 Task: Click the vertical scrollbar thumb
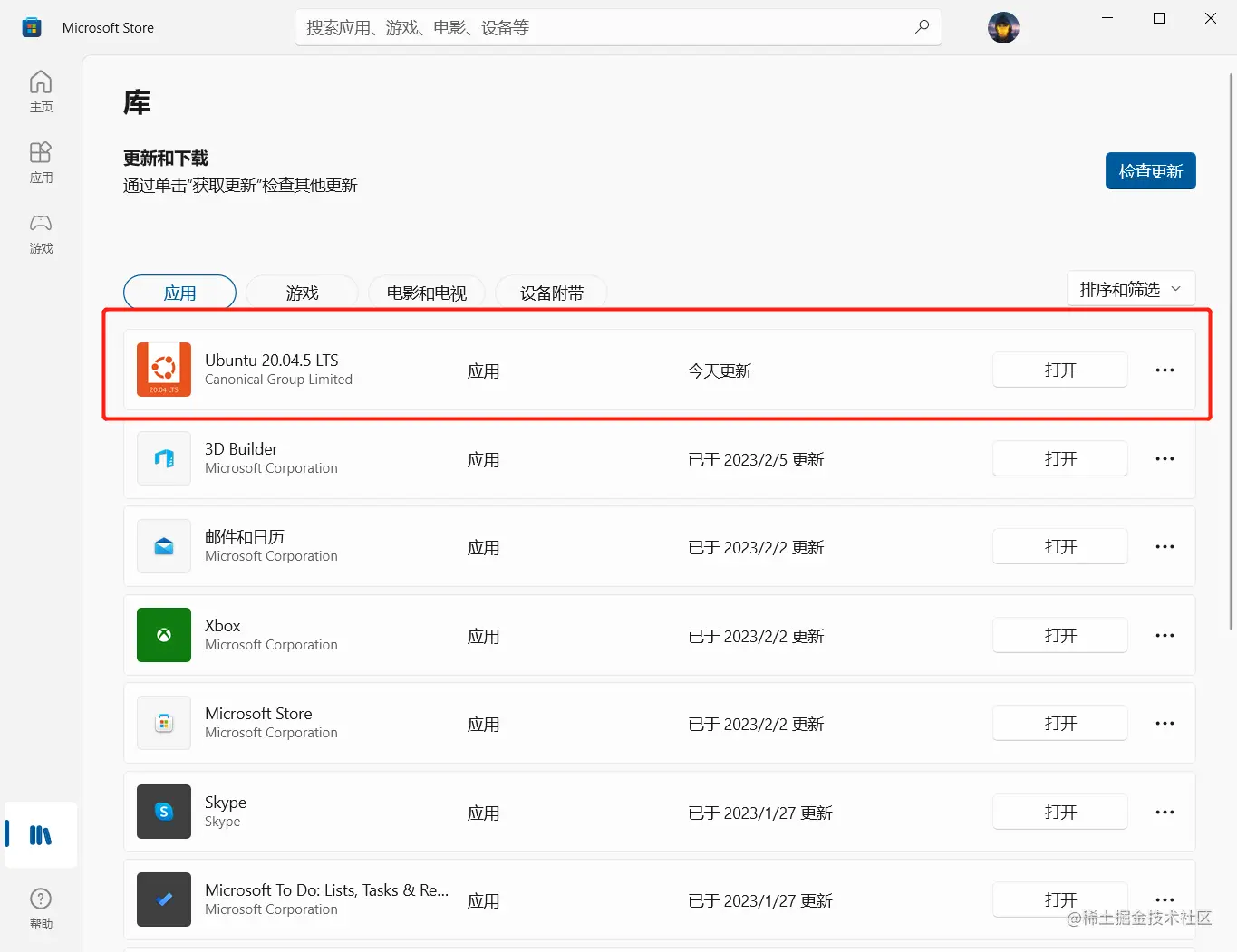coord(1232,353)
